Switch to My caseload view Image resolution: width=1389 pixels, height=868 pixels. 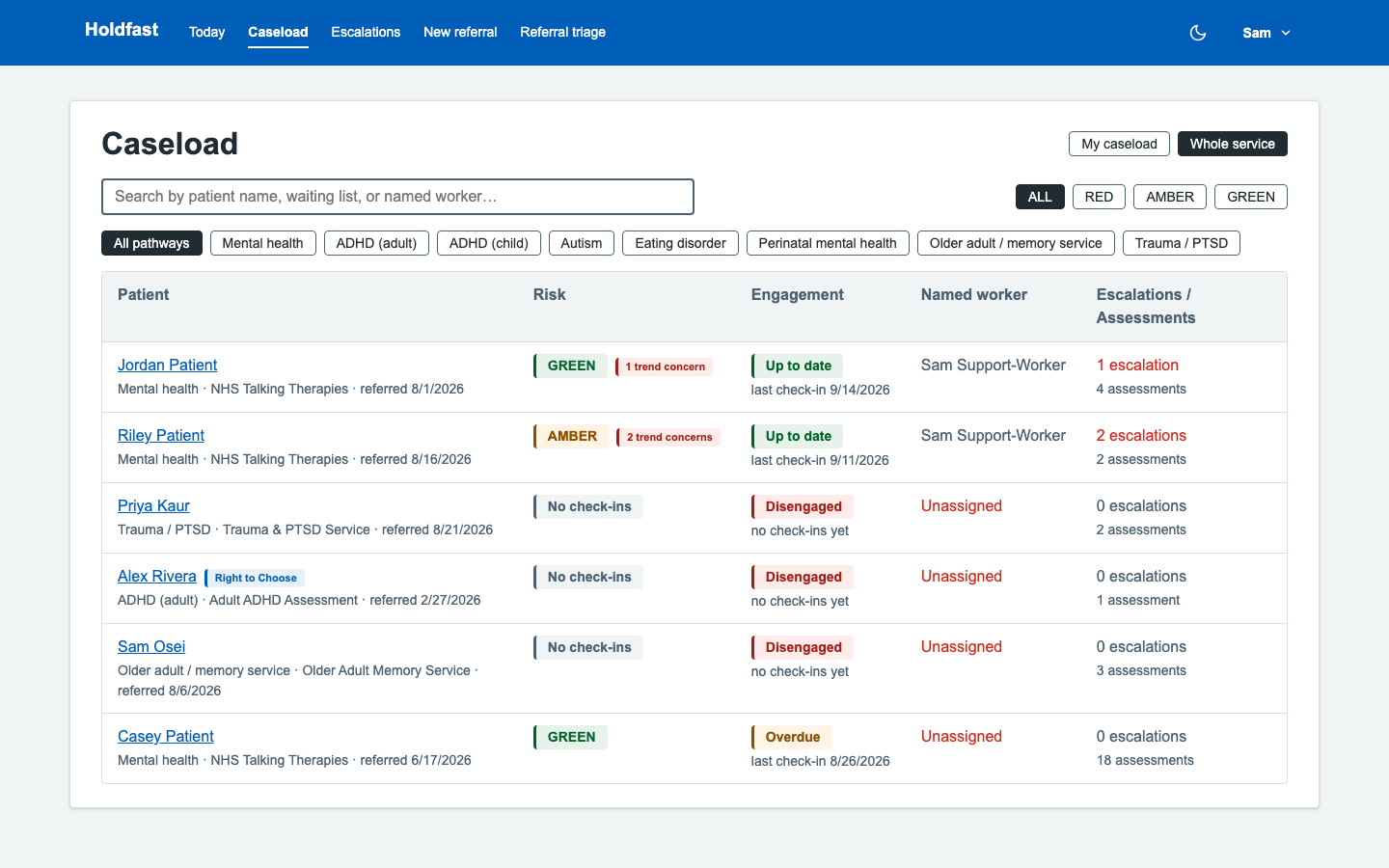pyautogui.click(x=1119, y=144)
